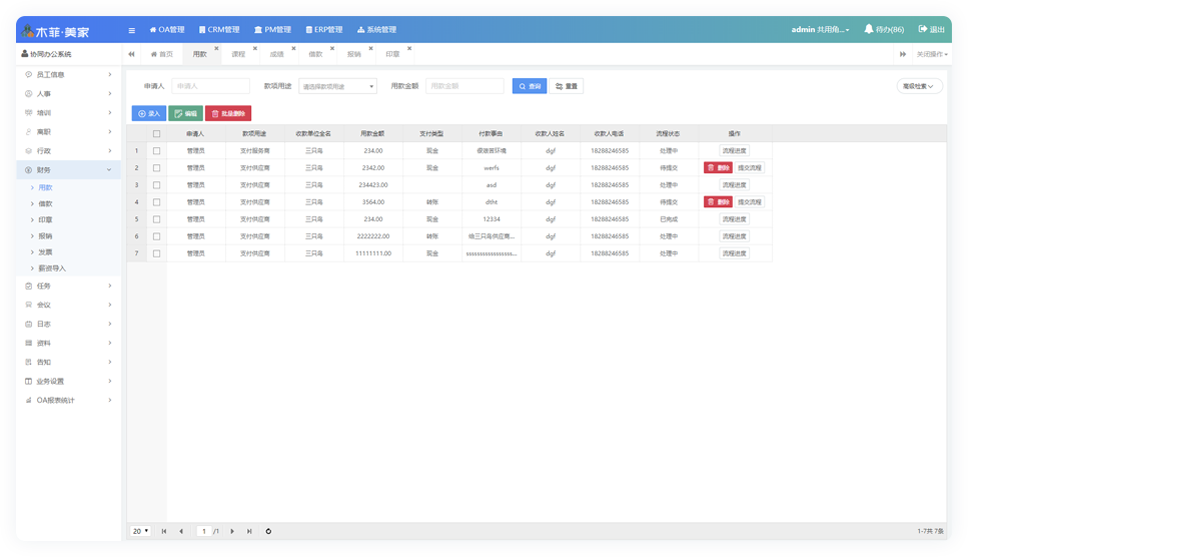Close the 课程 tab
1200x557 pixels.
(254, 49)
